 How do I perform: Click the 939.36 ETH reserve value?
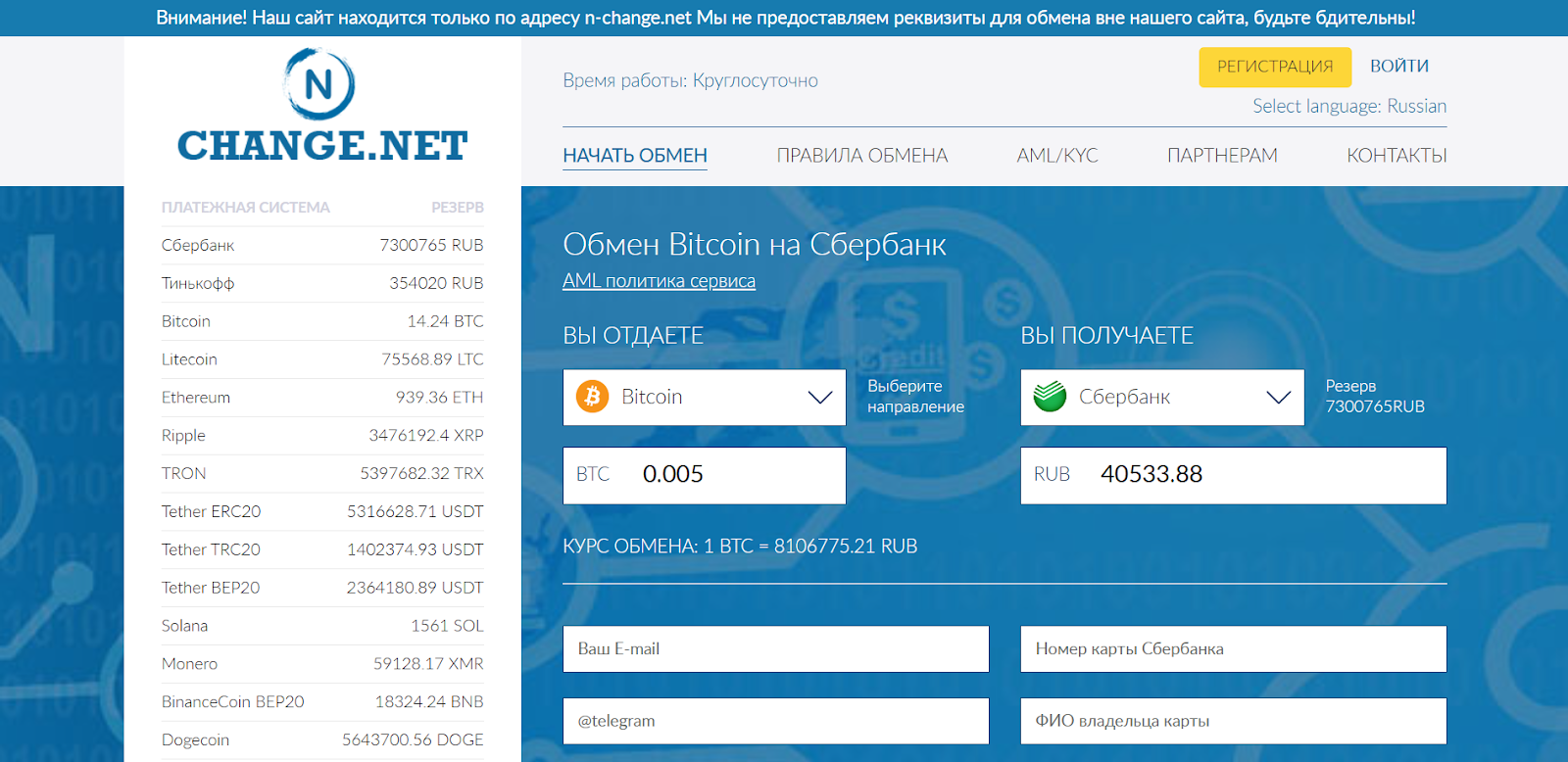(439, 398)
